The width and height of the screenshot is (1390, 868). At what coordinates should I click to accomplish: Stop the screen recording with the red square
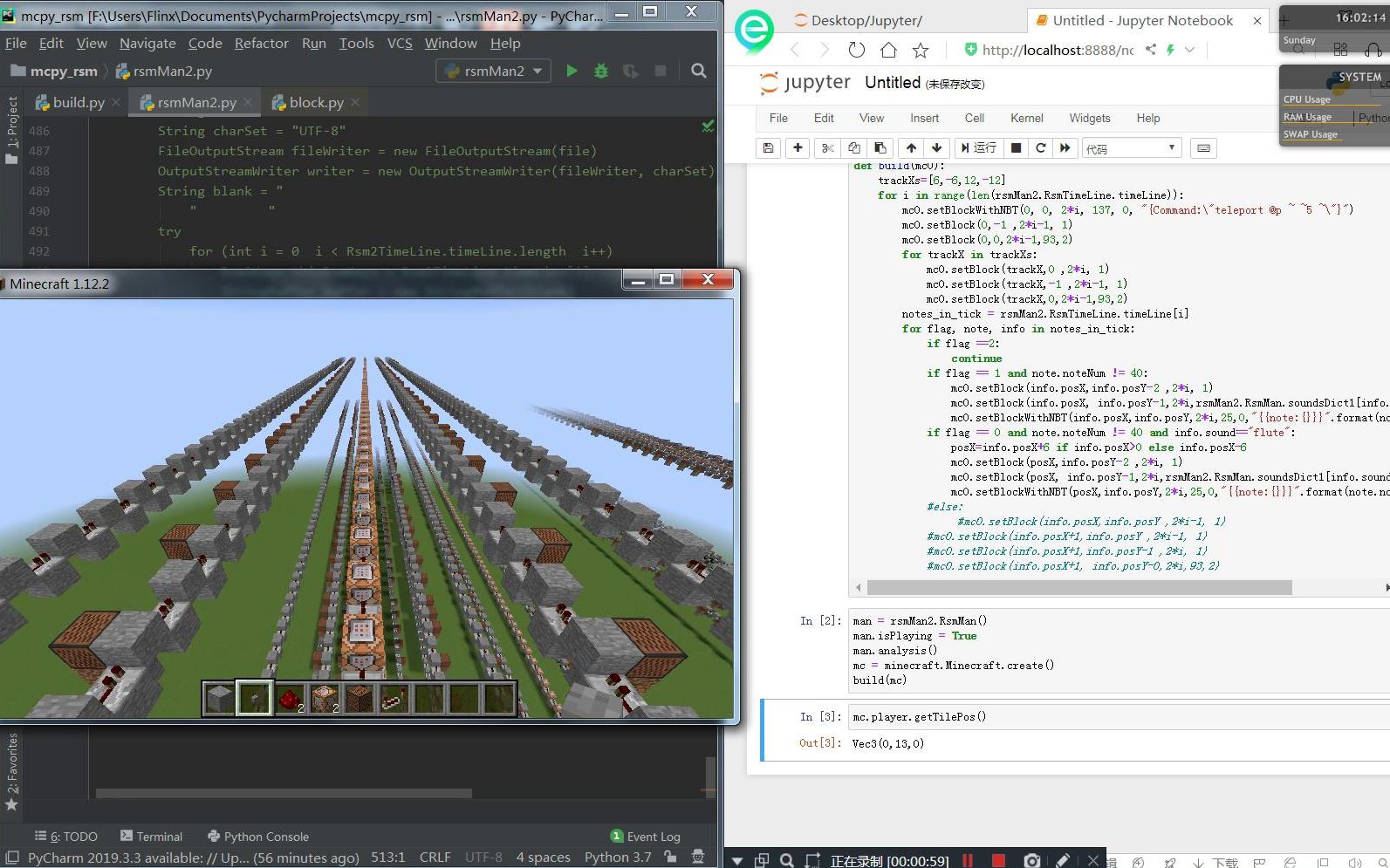(998, 860)
